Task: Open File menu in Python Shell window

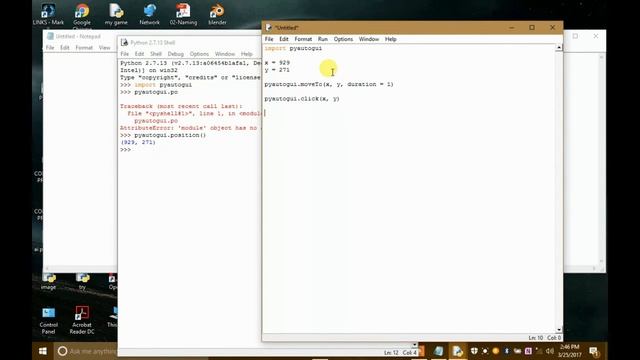Action: coord(124,54)
